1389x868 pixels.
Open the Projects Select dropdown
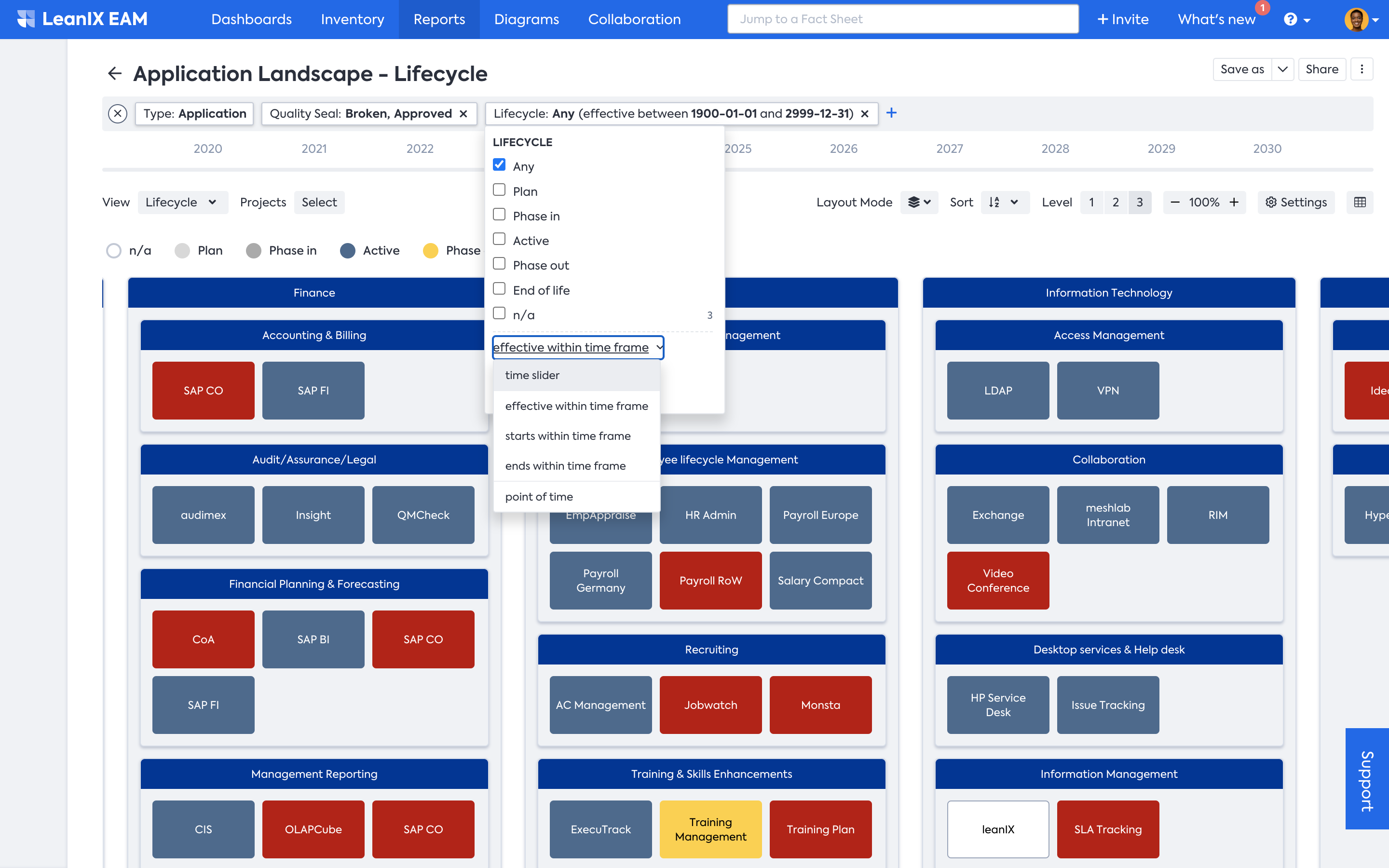[x=319, y=202]
